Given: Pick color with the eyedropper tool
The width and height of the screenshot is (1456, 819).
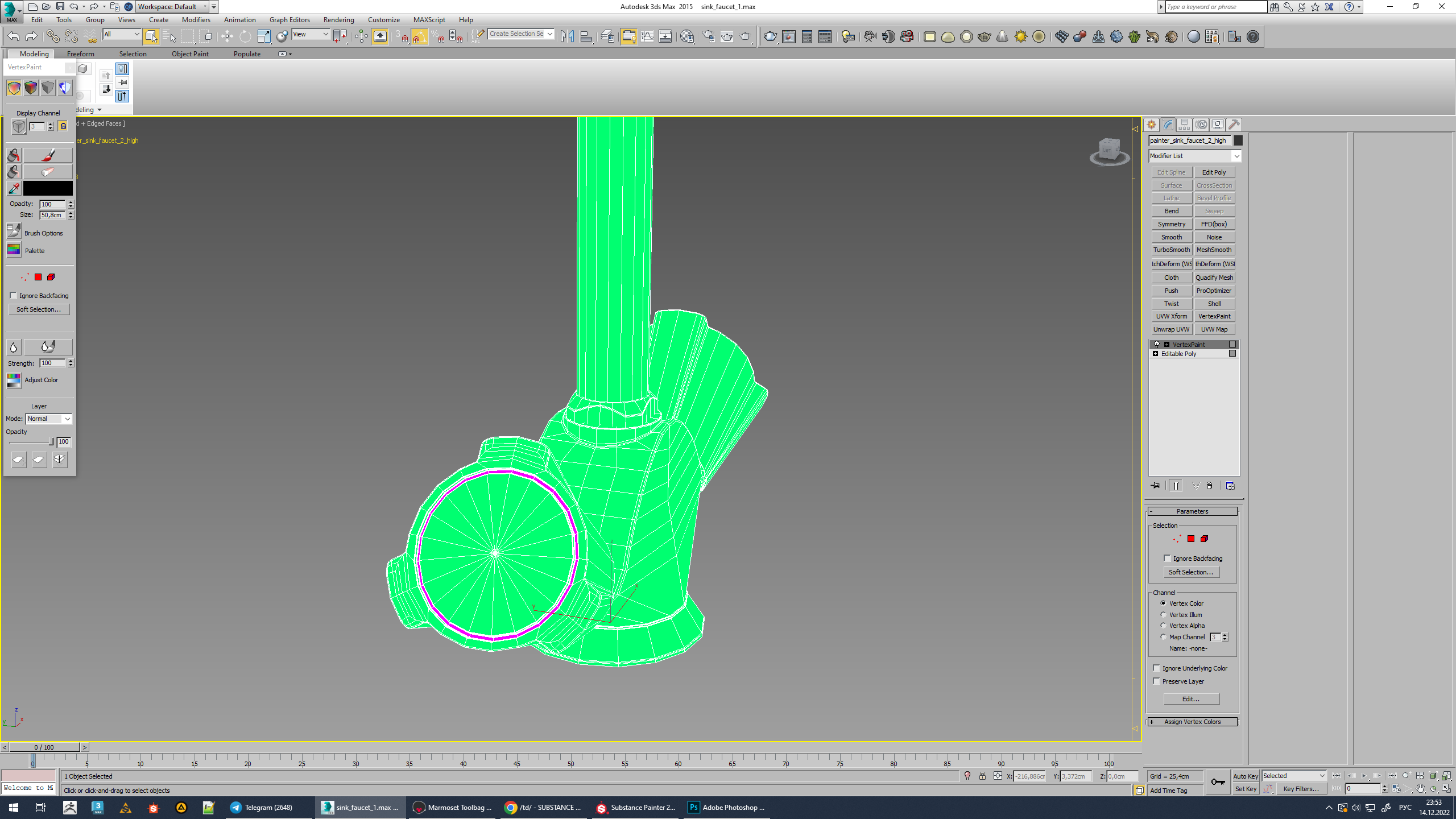Looking at the screenshot, I should (14, 188).
